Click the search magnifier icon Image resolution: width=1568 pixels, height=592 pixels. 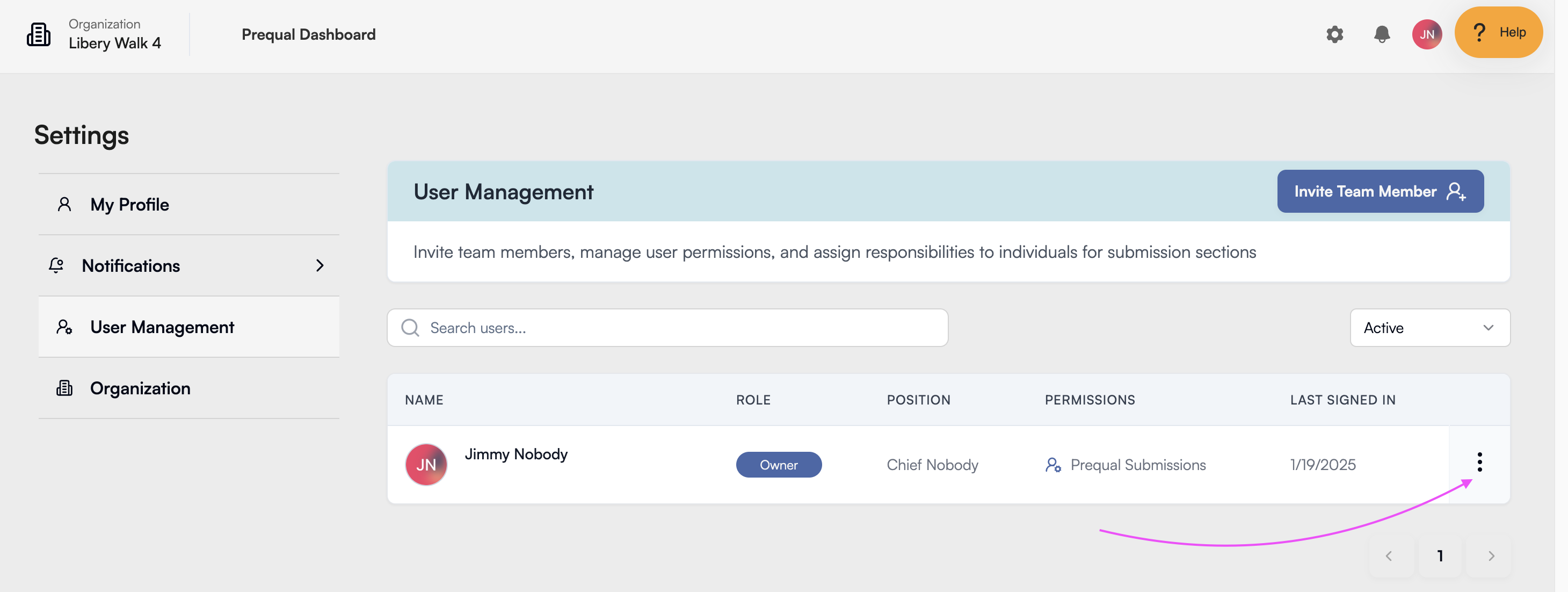point(410,328)
